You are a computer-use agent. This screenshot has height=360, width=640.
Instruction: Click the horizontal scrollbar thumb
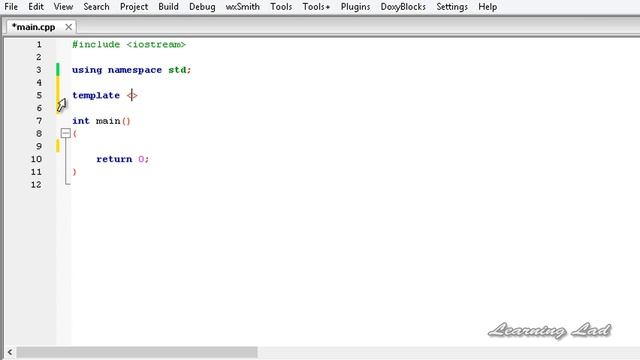[x=137, y=352]
